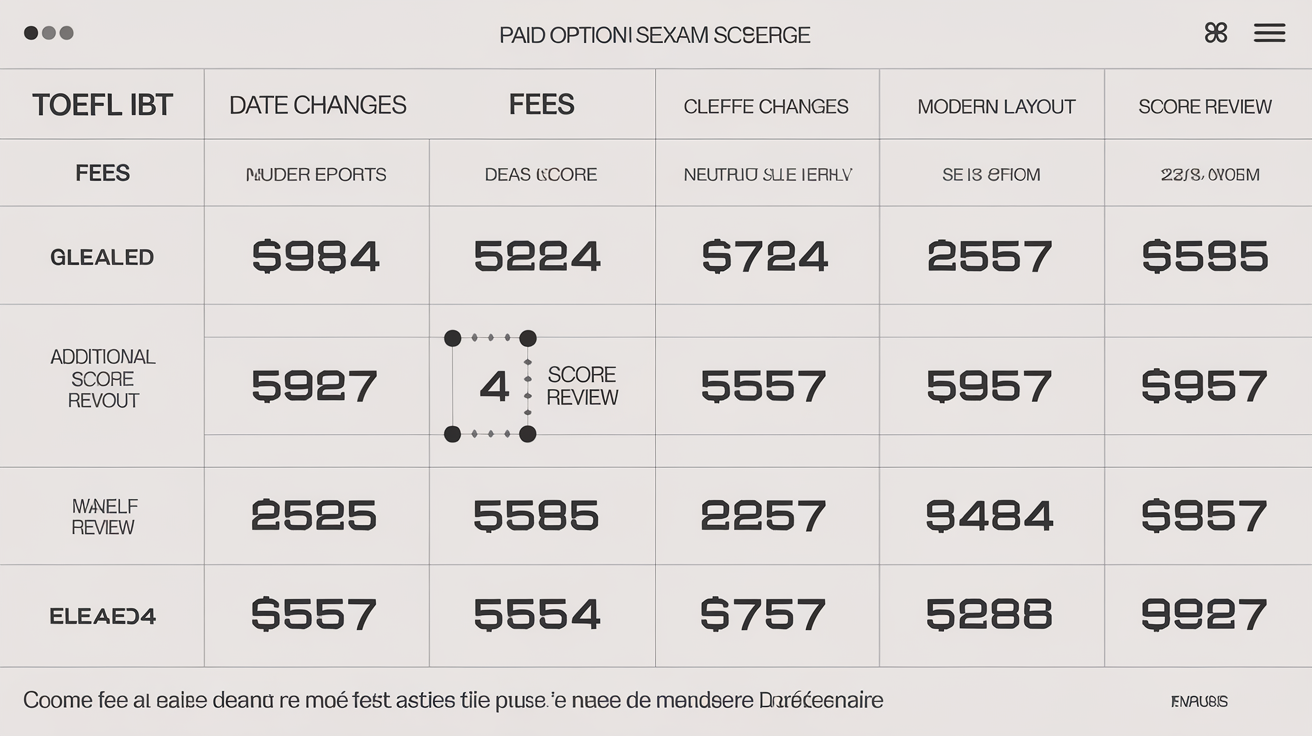Click the small link at footer right

(1199, 702)
